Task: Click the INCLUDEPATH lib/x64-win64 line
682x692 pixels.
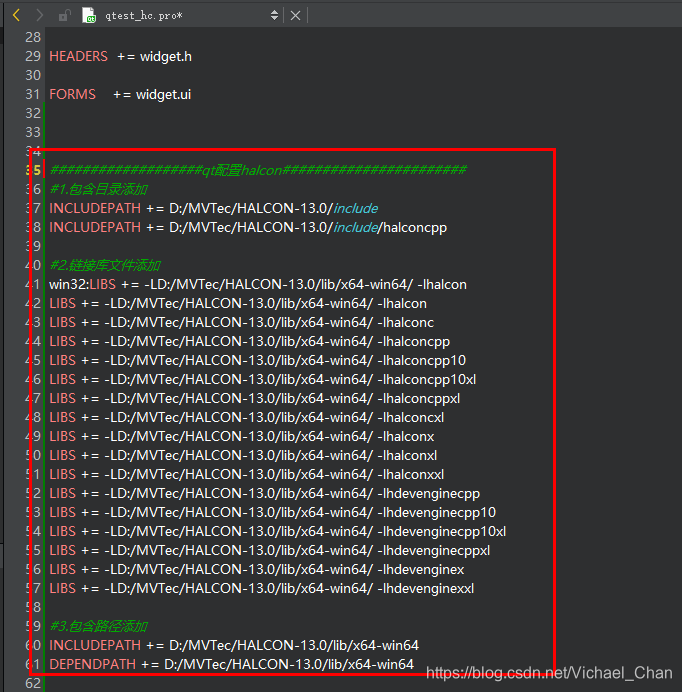Action: pos(234,645)
